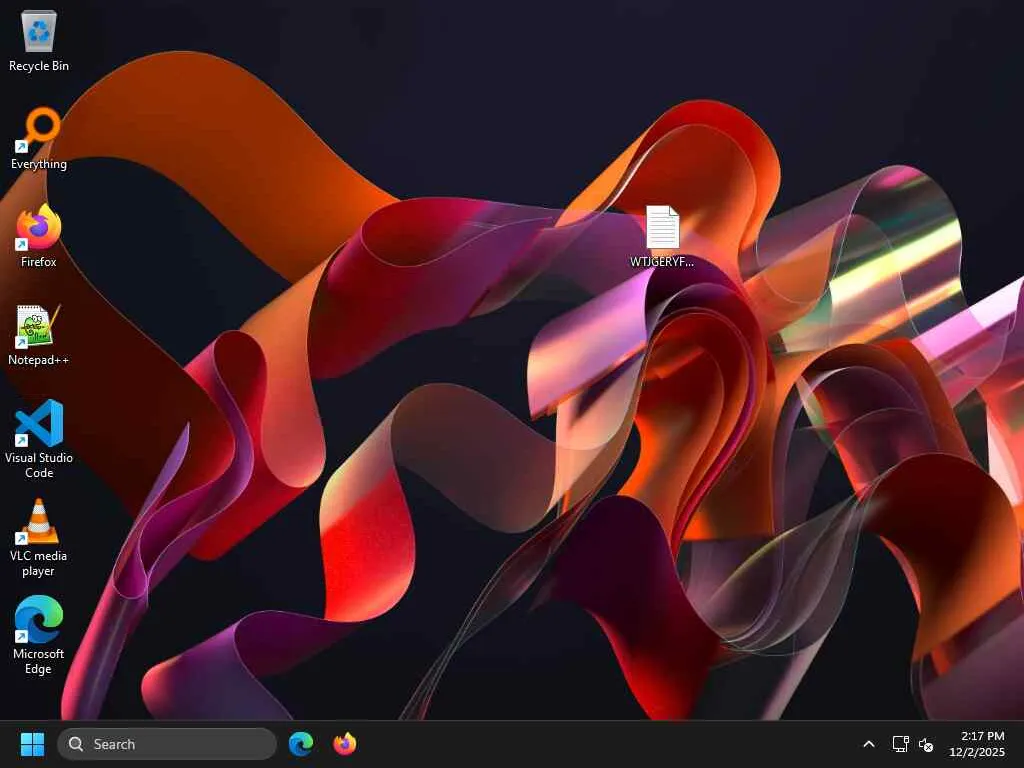The height and width of the screenshot is (768, 1024).
Task: Launch Edge from the taskbar
Action: click(301, 744)
